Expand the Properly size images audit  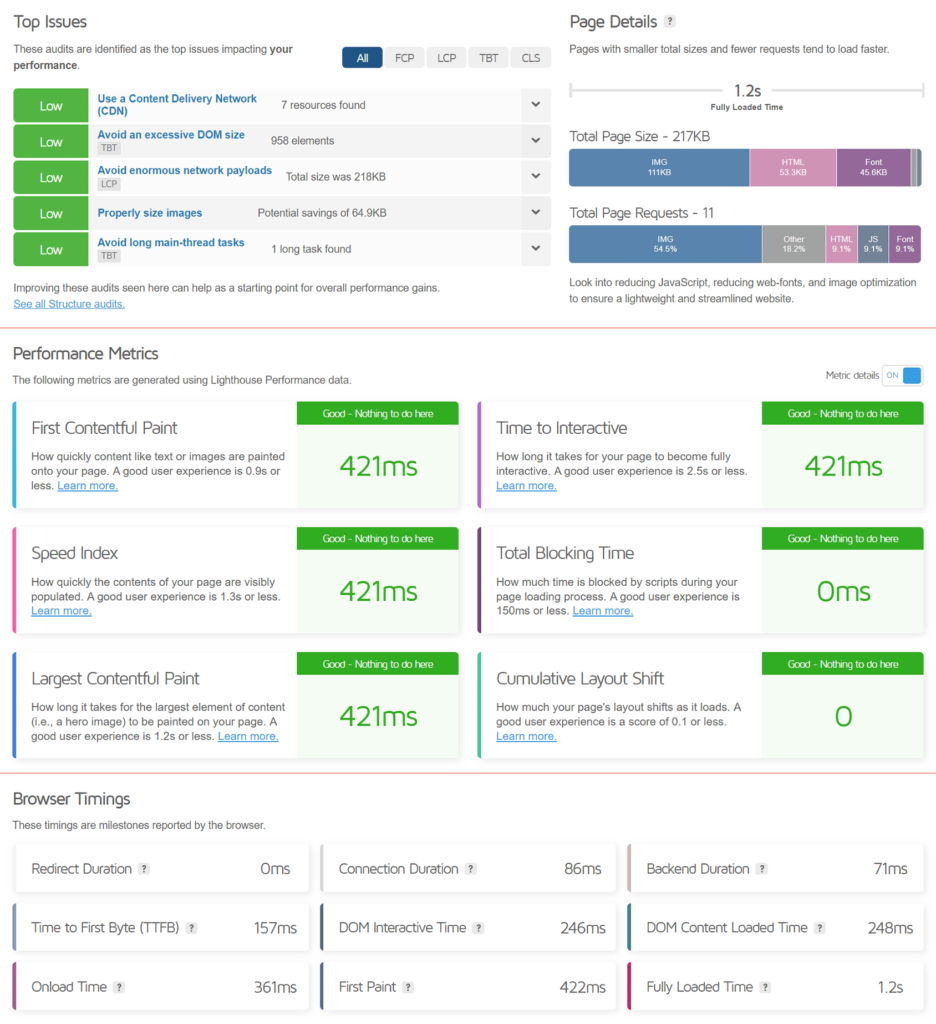pyautogui.click(x=536, y=213)
